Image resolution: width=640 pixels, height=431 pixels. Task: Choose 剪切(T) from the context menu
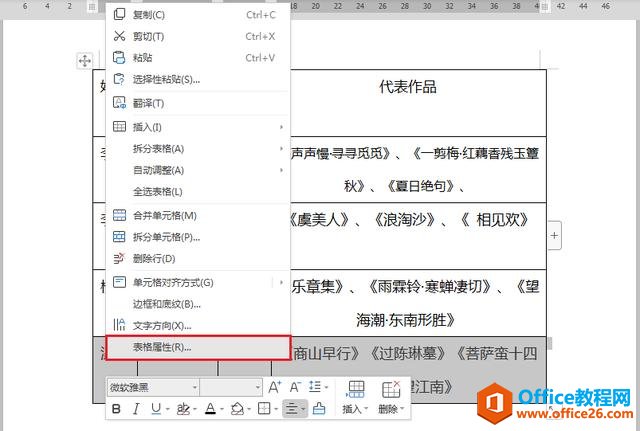198,37
